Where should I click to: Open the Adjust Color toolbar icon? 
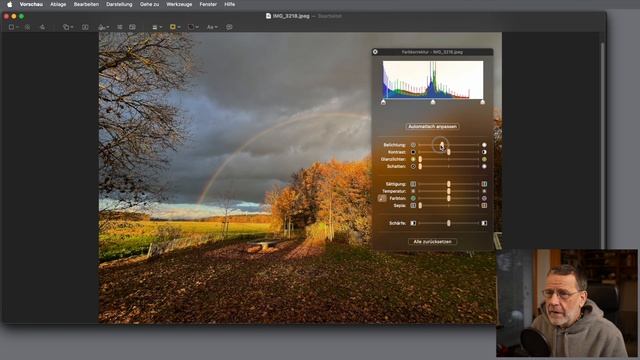point(120,27)
